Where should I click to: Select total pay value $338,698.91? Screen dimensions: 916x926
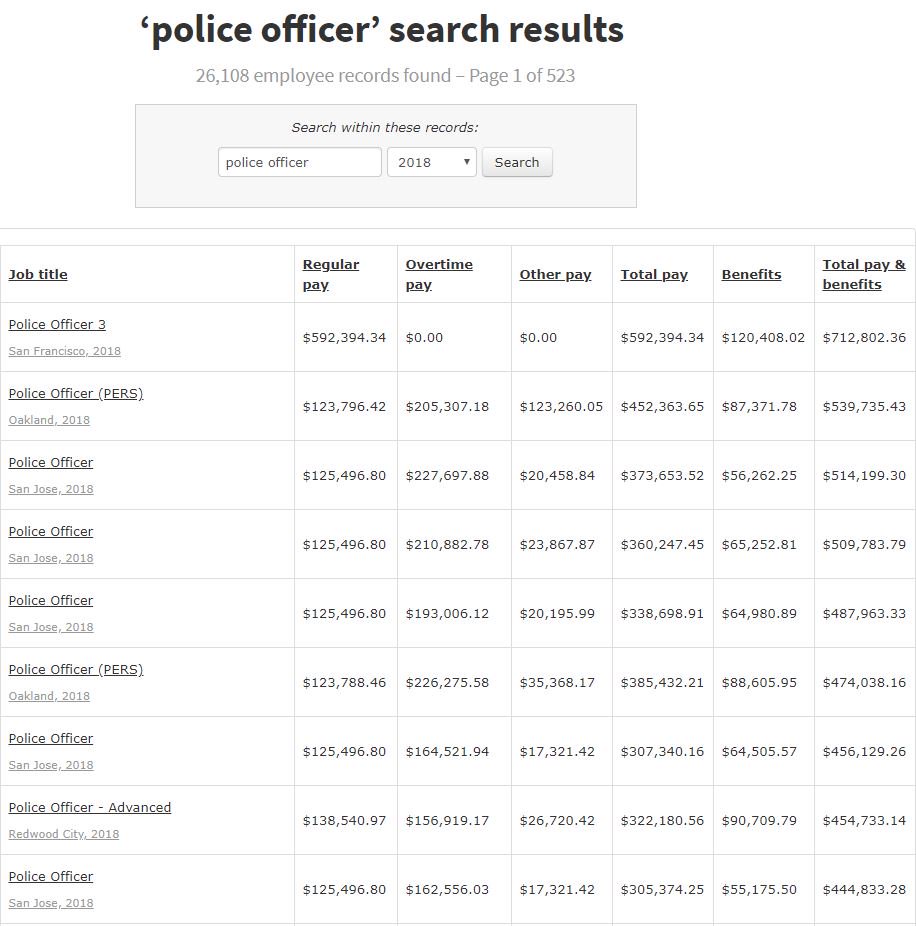click(x=662, y=614)
